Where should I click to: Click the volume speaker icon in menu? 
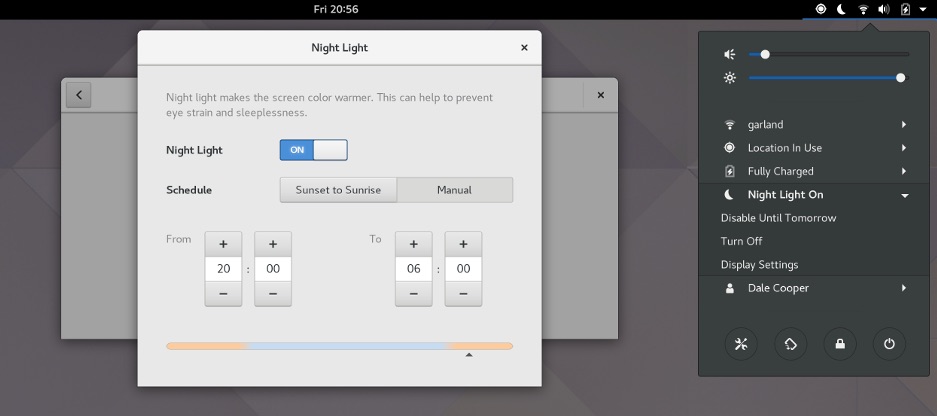coord(730,54)
